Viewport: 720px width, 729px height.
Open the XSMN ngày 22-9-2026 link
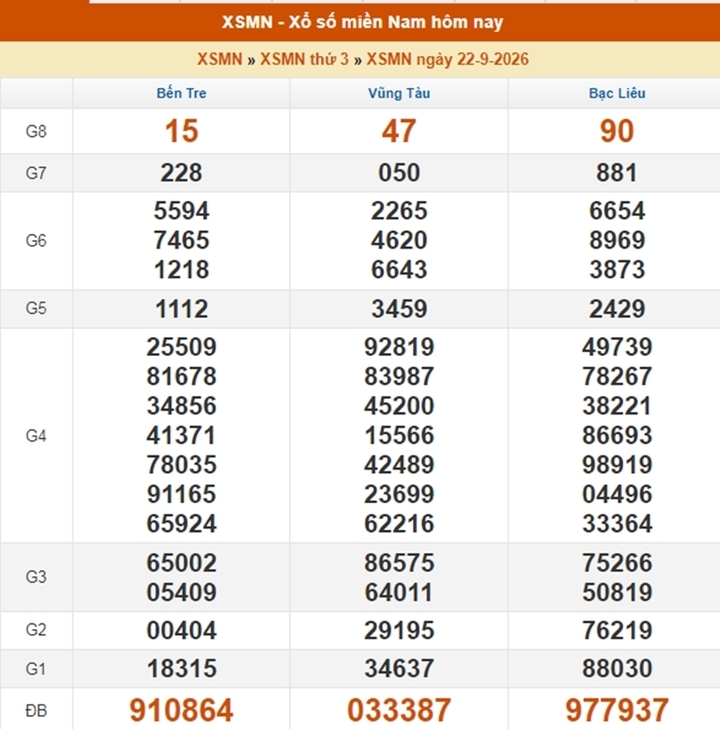[x=447, y=60]
